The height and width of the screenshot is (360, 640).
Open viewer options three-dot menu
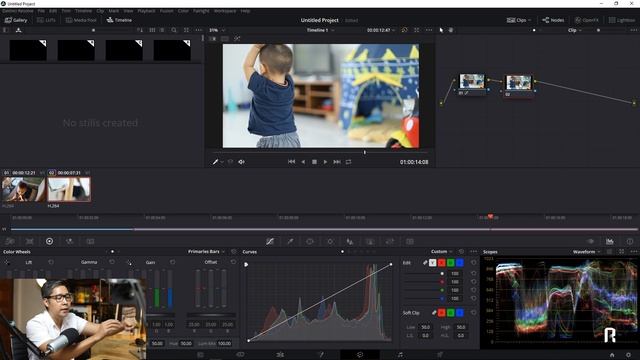[429, 30]
